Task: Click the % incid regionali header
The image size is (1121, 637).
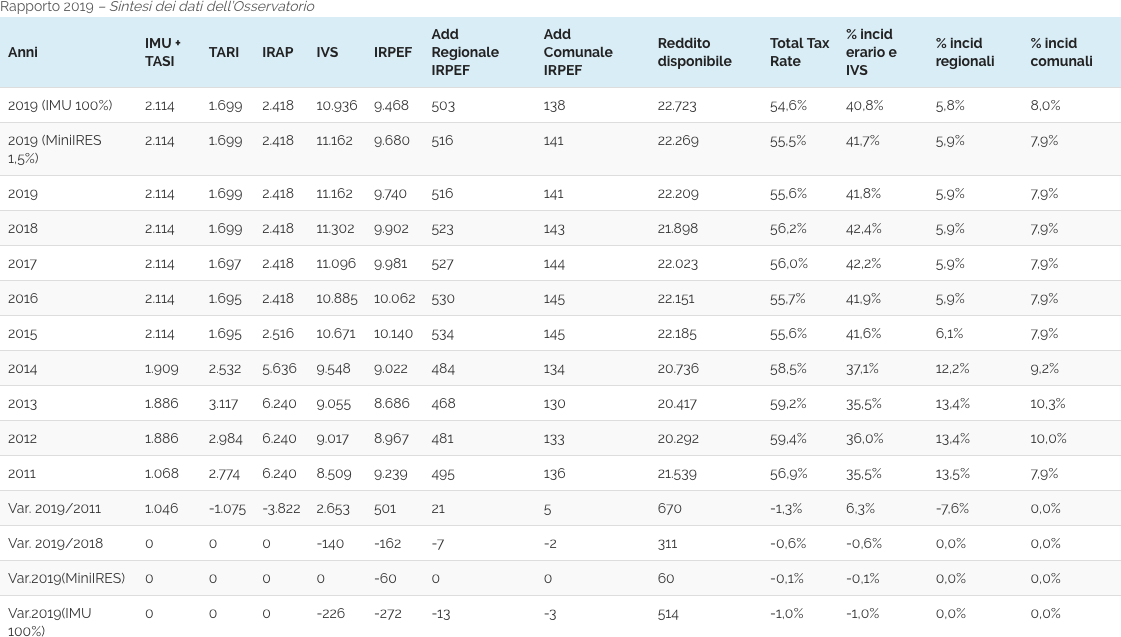Action: pyautogui.click(x=964, y=52)
